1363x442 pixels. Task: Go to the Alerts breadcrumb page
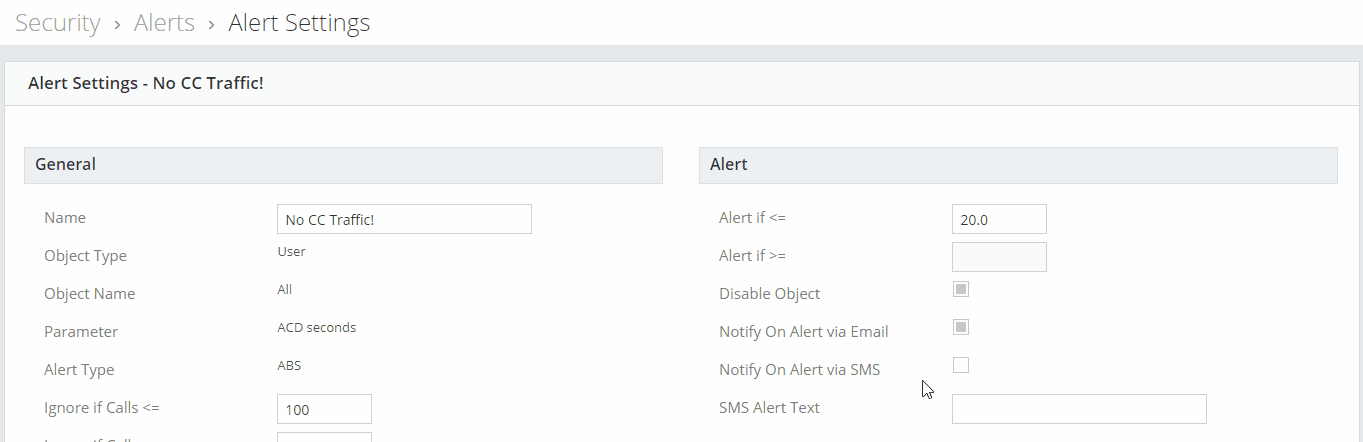pos(164,22)
